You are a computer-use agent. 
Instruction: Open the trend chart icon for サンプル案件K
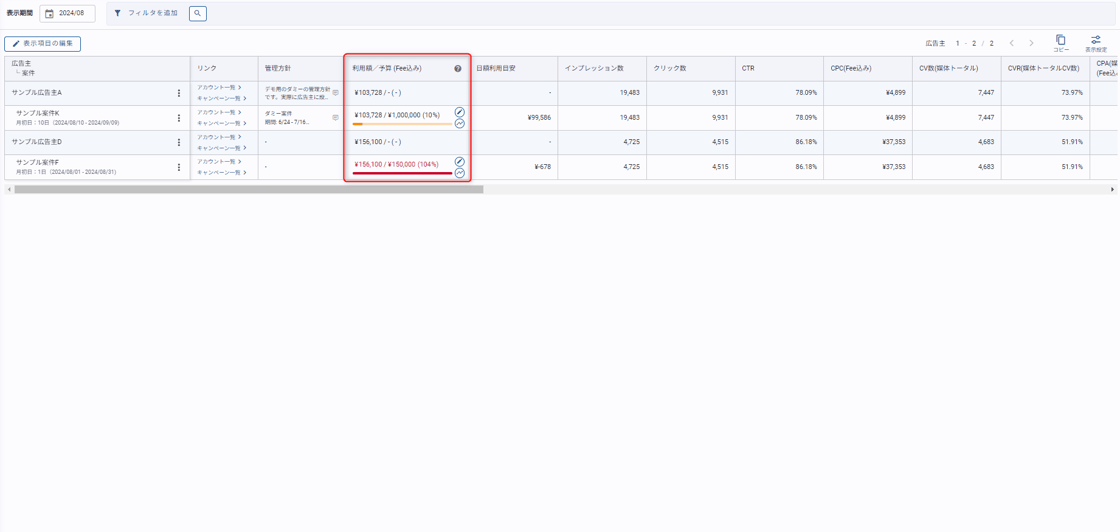click(460, 124)
